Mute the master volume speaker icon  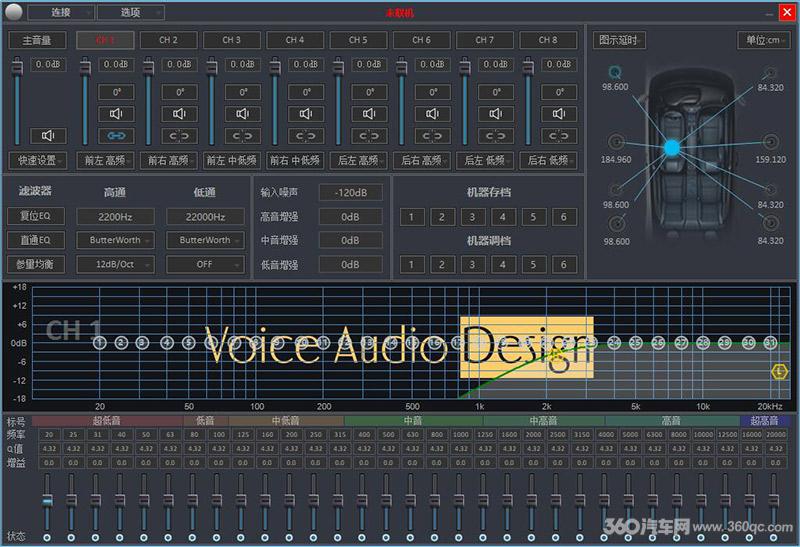(48, 136)
